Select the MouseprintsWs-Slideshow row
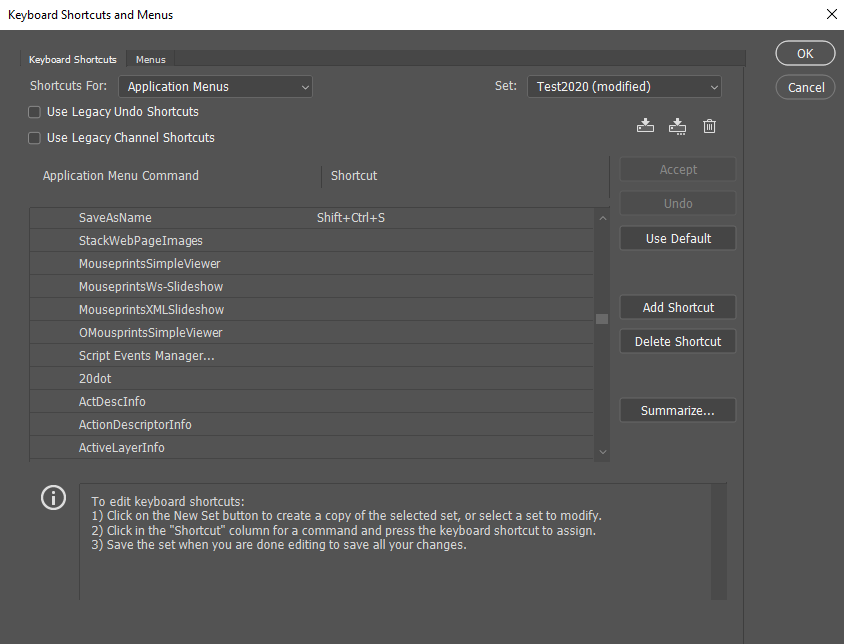This screenshot has height=644, width=844. click(x=311, y=287)
